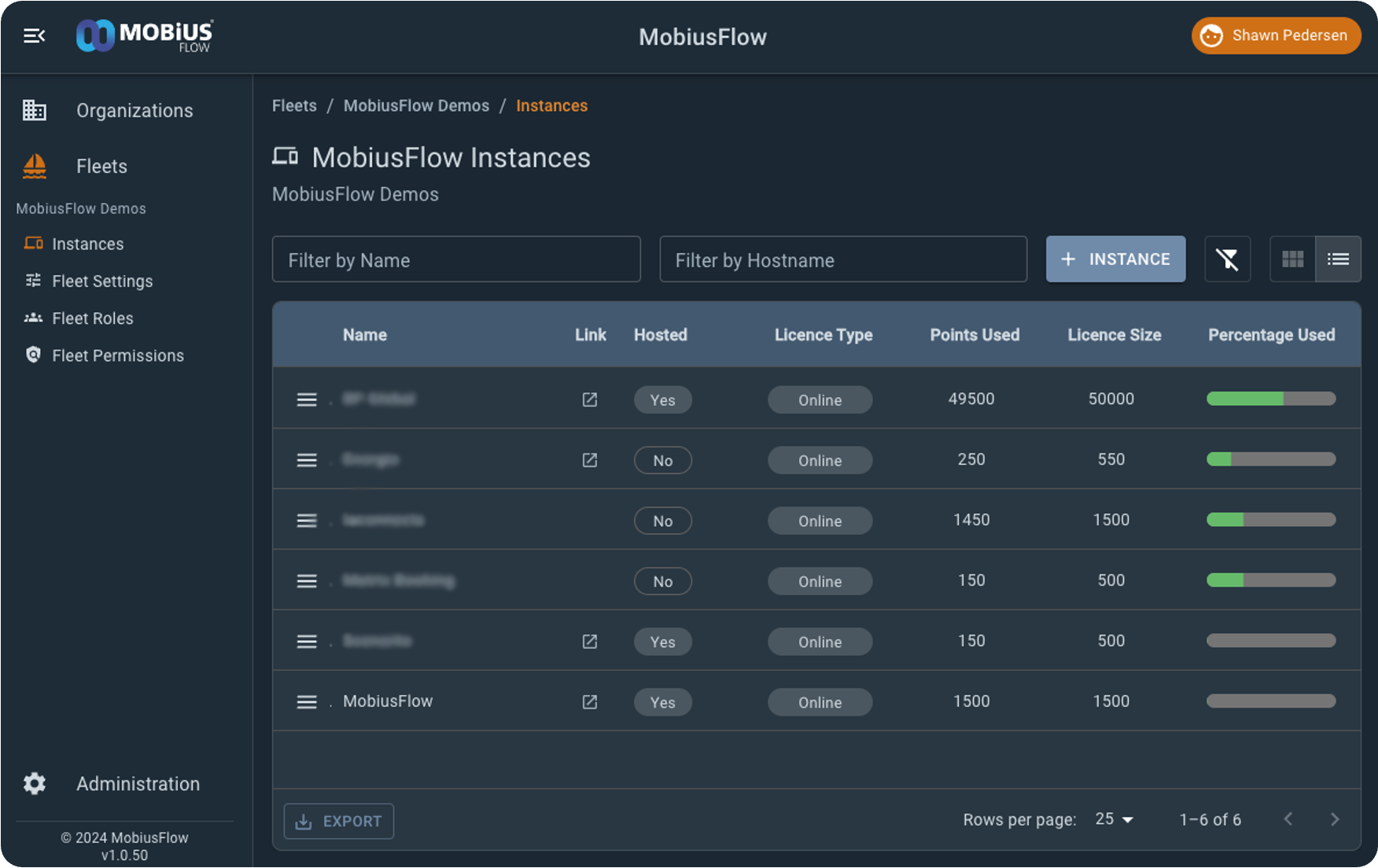This screenshot has width=1378, height=868.
Task: Open MobiusFlow Demos breadcrumb link
Action: pos(416,105)
